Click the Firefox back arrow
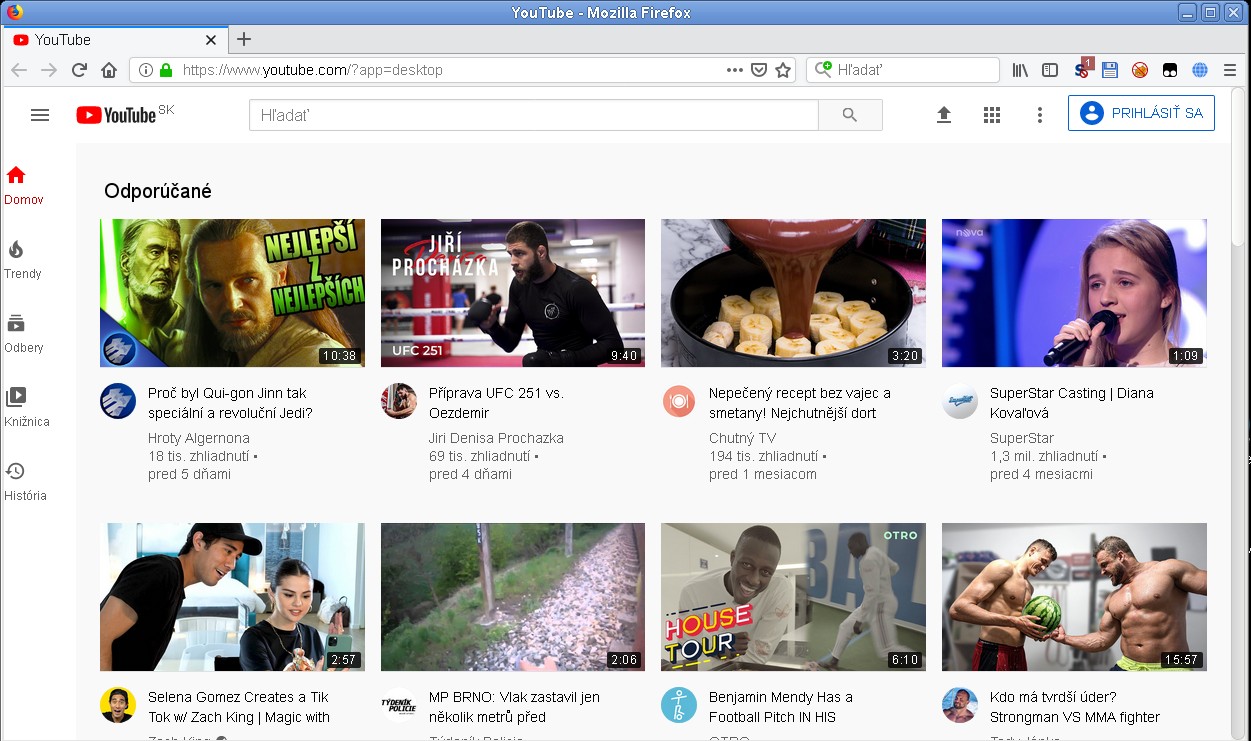The height and width of the screenshot is (741, 1251). 19,70
